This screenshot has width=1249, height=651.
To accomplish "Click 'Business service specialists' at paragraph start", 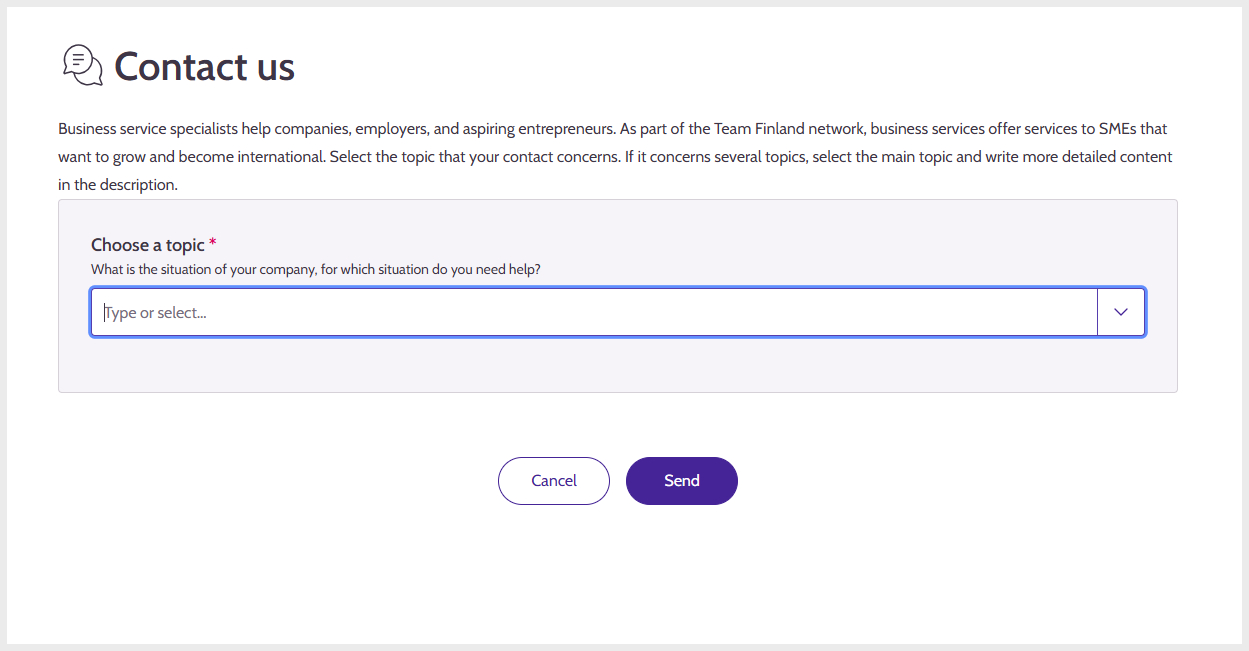I will click(x=148, y=129).
